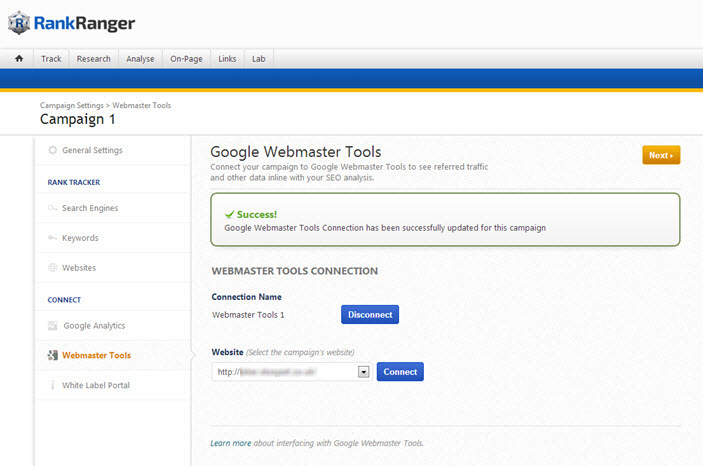Click the General Settings gear icon
The image size is (703, 466).
pos(52,150)
